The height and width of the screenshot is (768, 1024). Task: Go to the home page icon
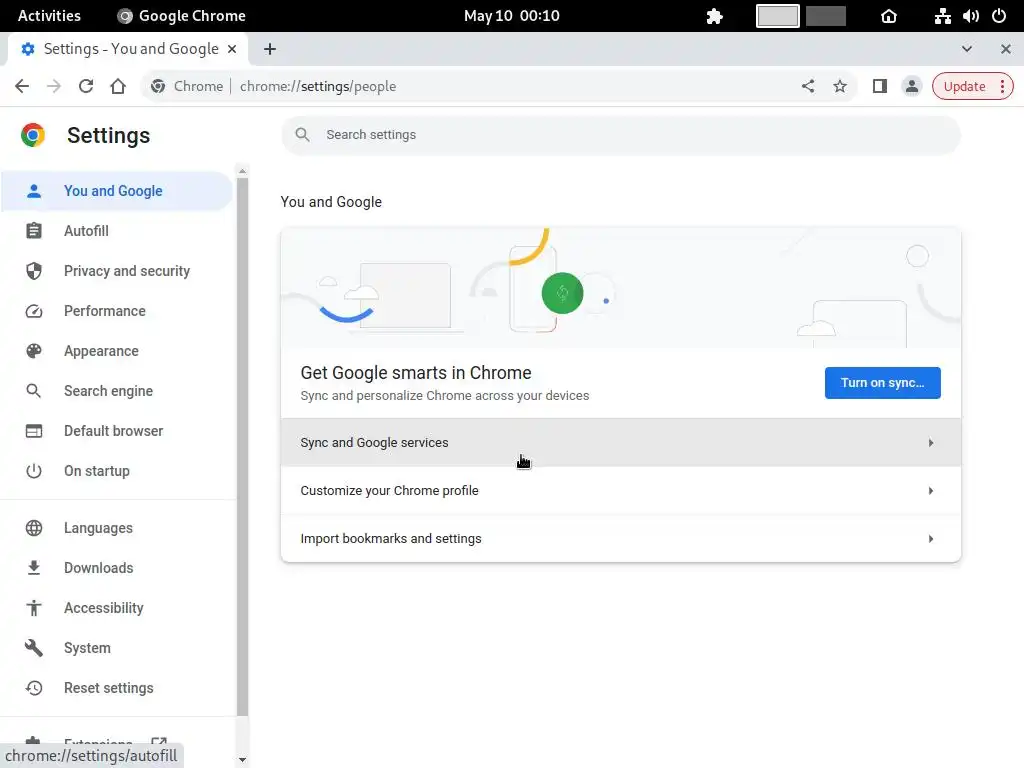(118, 86)
